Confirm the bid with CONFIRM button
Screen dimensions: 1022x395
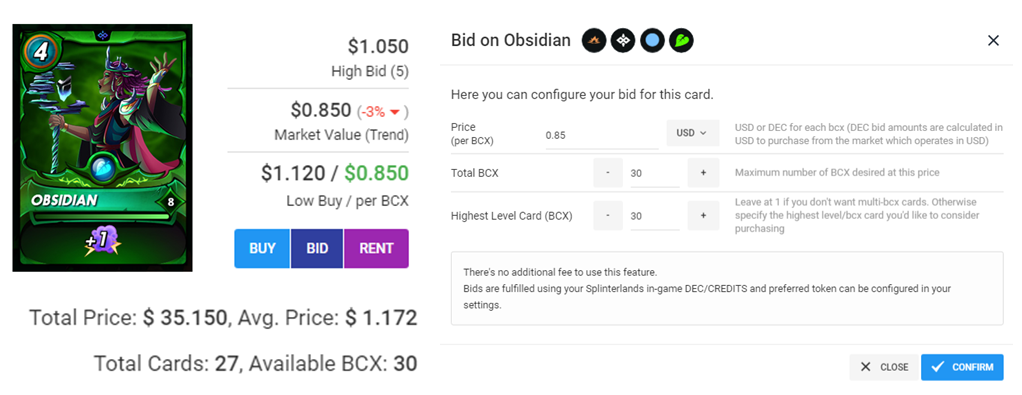(962, 367)
